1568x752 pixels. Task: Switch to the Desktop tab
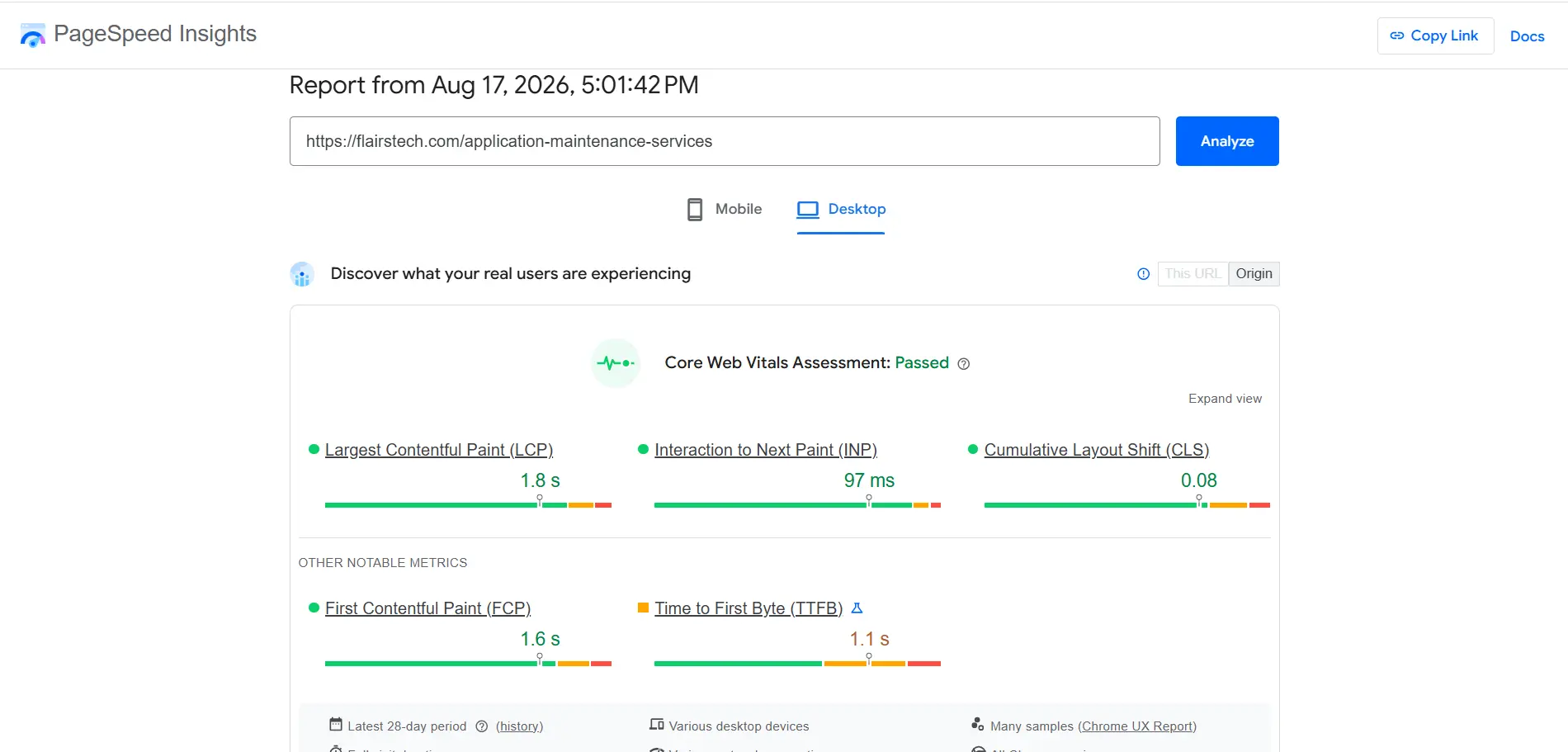click(x=841, y=210)
